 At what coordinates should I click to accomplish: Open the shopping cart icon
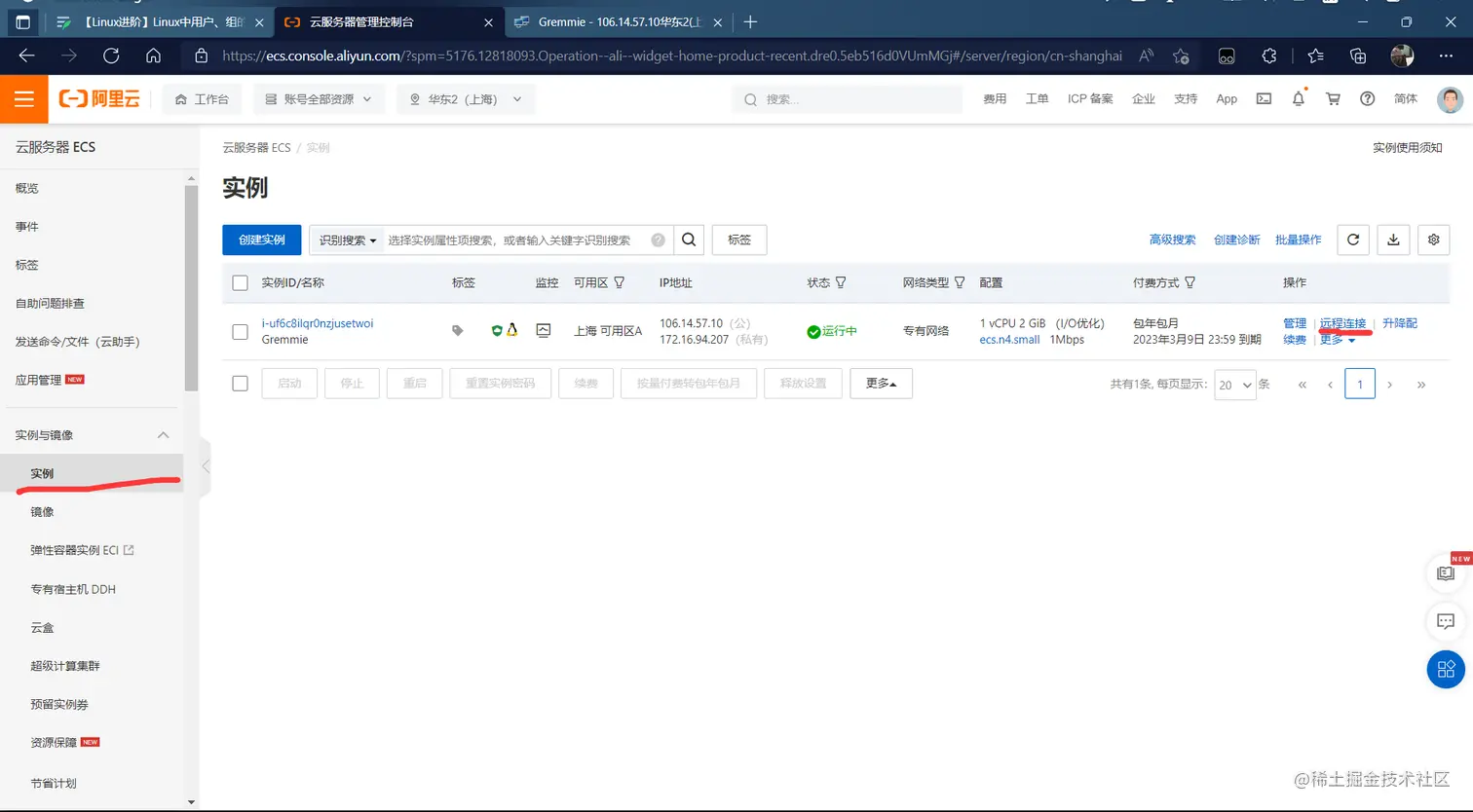coord(1334,99)
